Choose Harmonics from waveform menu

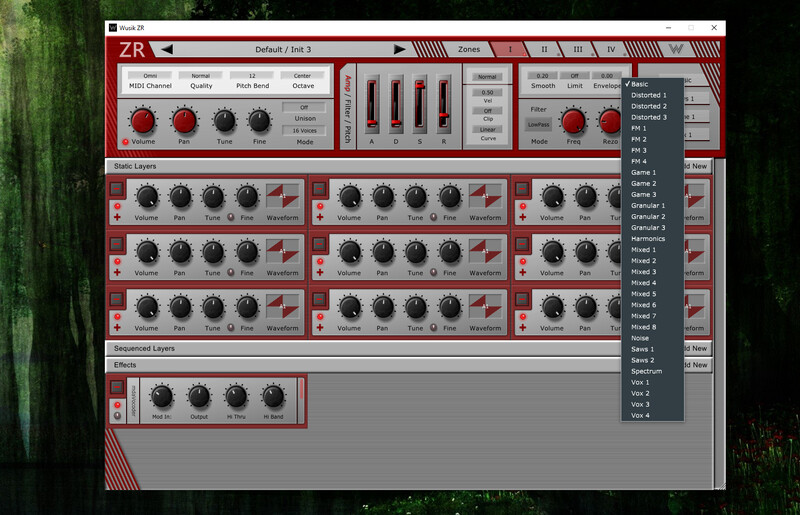653,239
